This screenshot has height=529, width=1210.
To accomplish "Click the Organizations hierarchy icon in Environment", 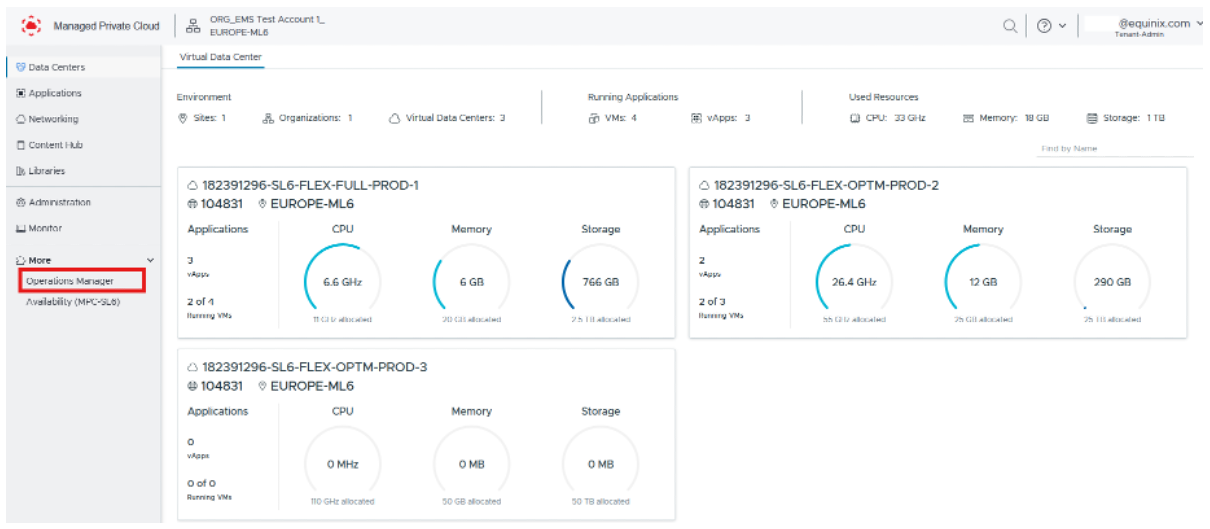I will point(268,118).
